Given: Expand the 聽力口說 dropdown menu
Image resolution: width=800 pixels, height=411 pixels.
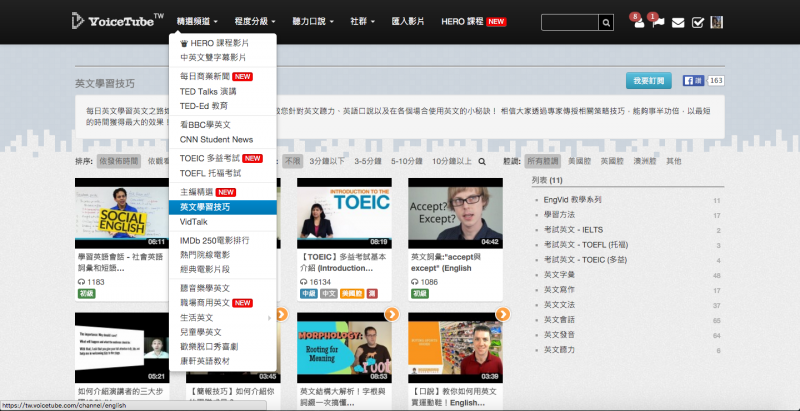Looking at the screenshot, I should (320, 21).
